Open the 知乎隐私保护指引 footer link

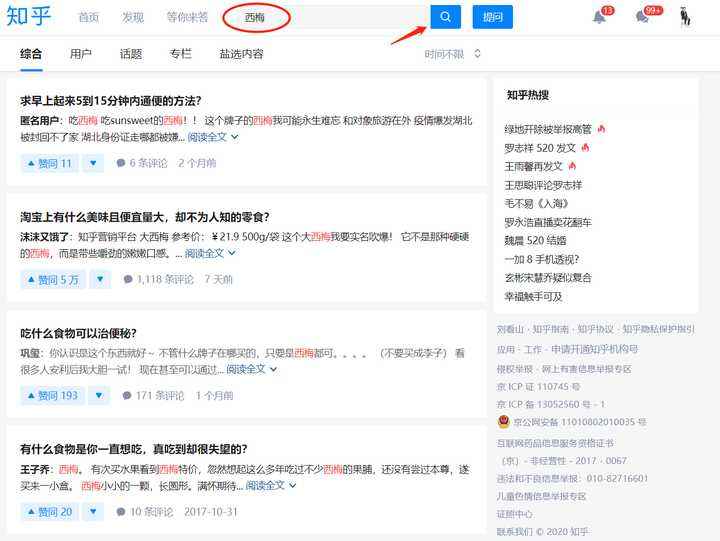(x=658, y=329)
